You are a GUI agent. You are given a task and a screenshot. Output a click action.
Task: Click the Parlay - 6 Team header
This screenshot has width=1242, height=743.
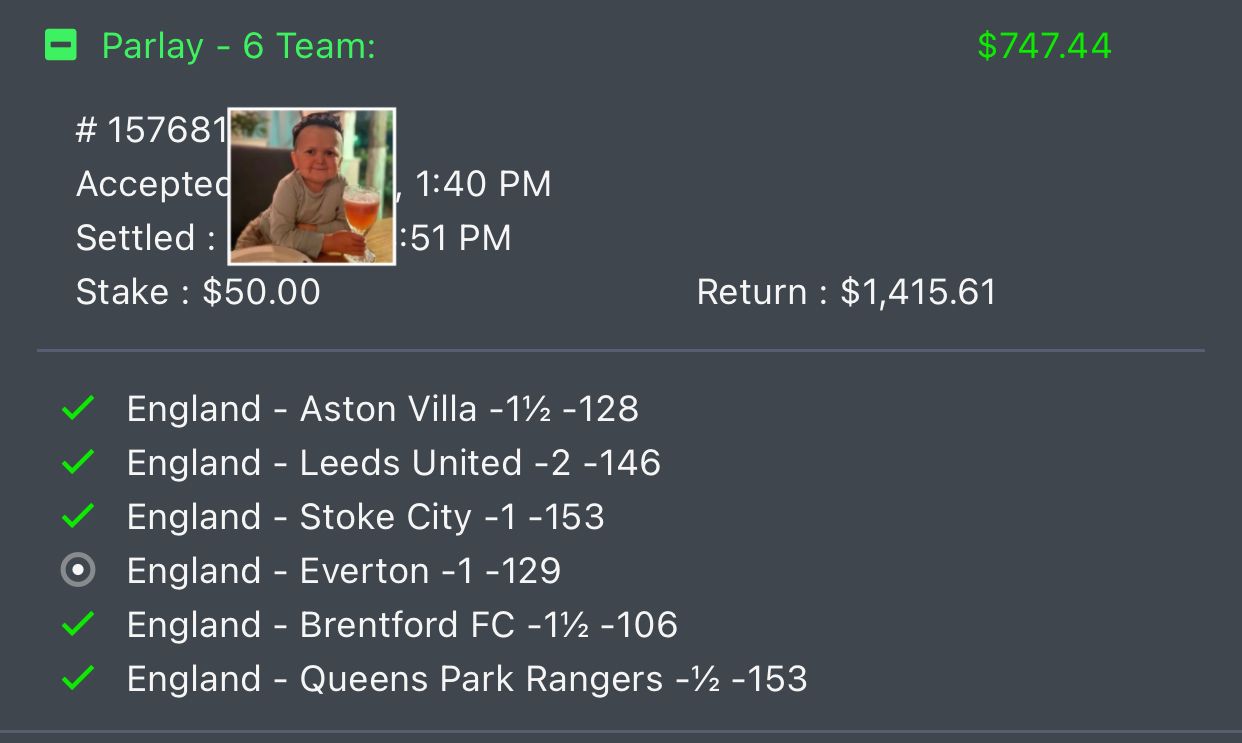click(238, 46)
